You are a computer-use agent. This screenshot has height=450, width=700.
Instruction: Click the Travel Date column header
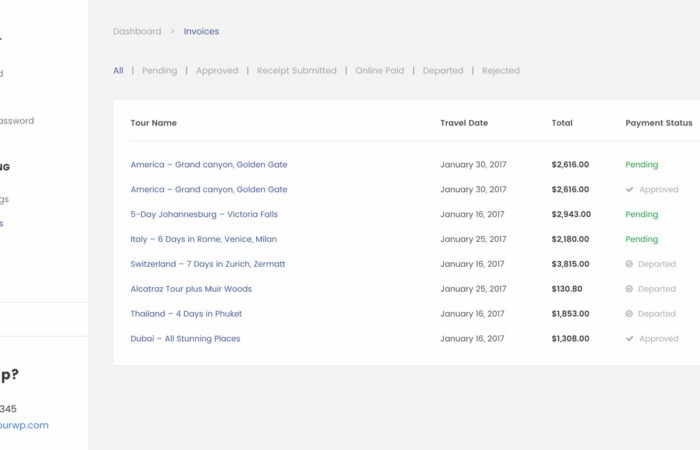(464, 123)
